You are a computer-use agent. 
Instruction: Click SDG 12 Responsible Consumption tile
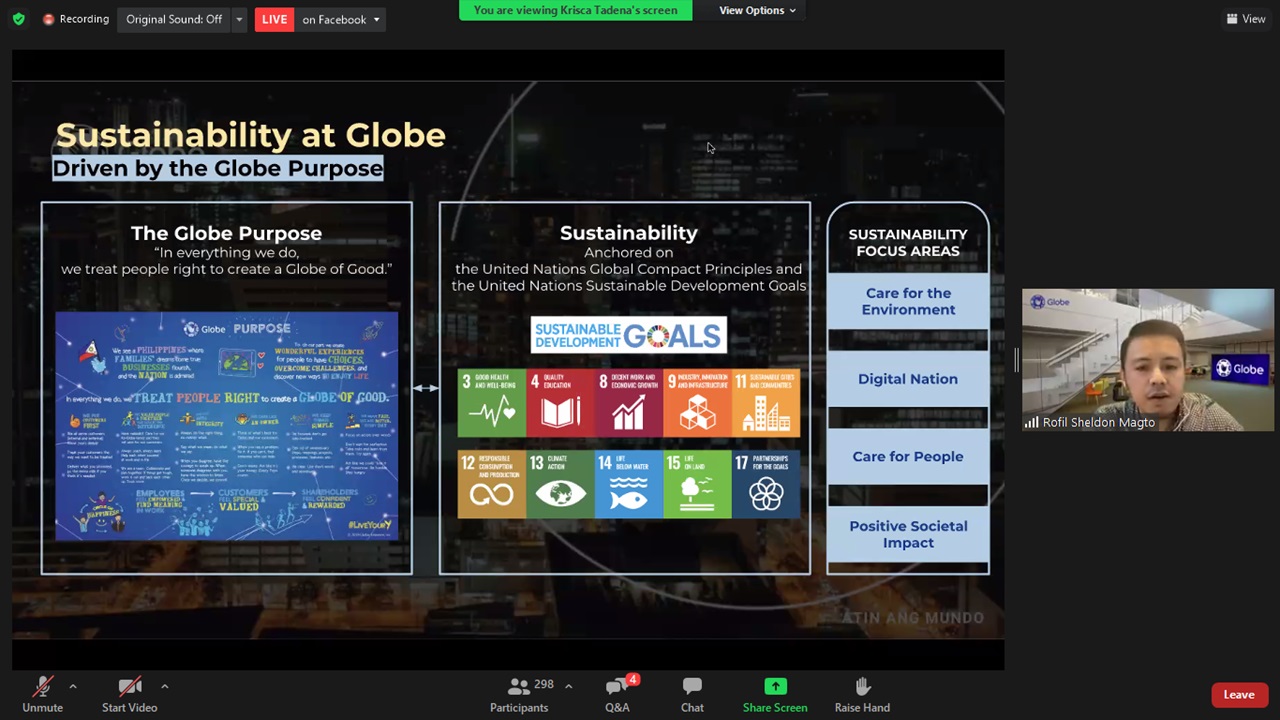(491, 485)
